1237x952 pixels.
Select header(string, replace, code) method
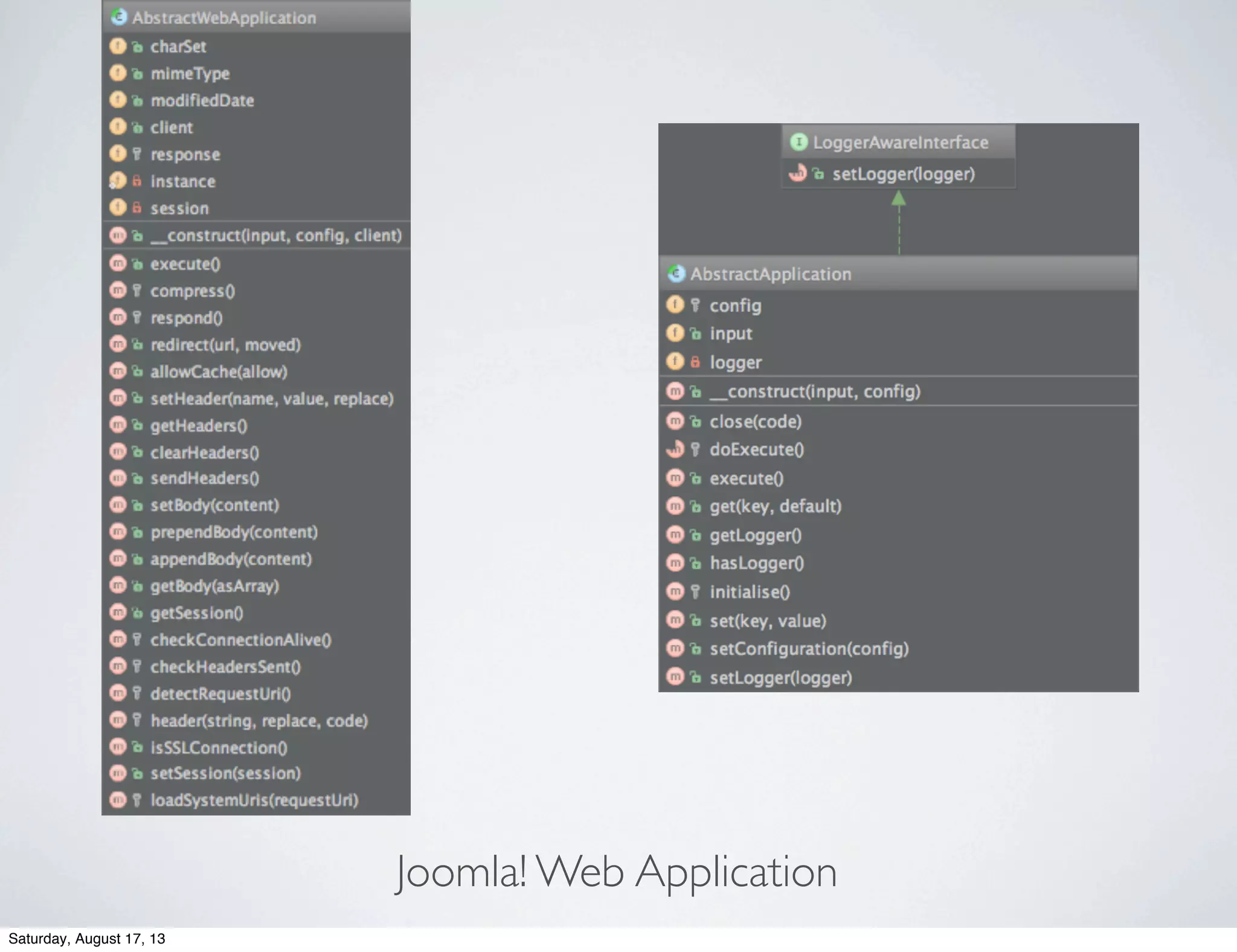click(257, 720)
